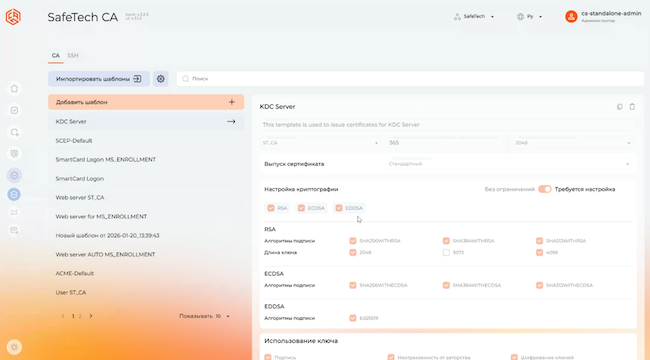Switch to the SSH tab
This screenshot has height=360, width=650.
[73, 56]
